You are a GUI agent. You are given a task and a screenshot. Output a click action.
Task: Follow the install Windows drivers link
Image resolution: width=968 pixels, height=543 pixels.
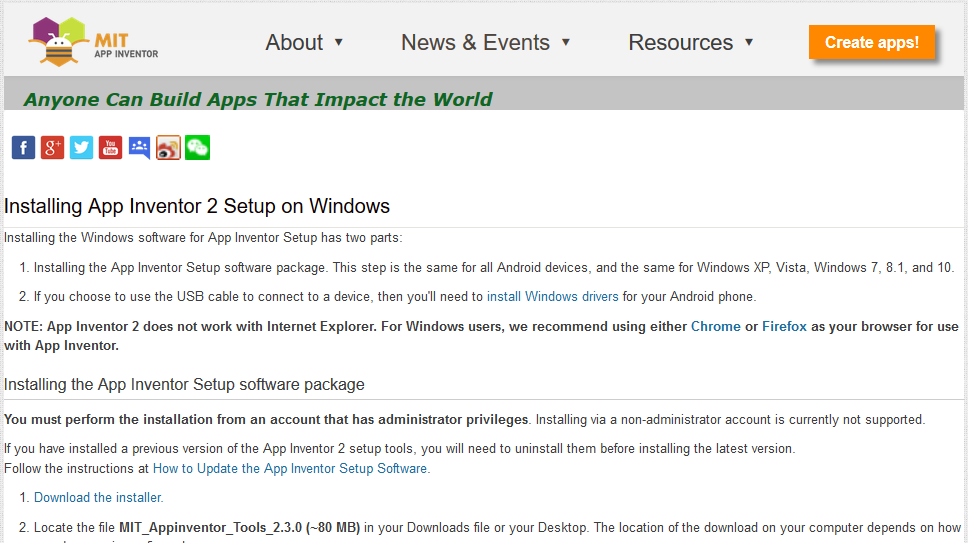point(552,297)
